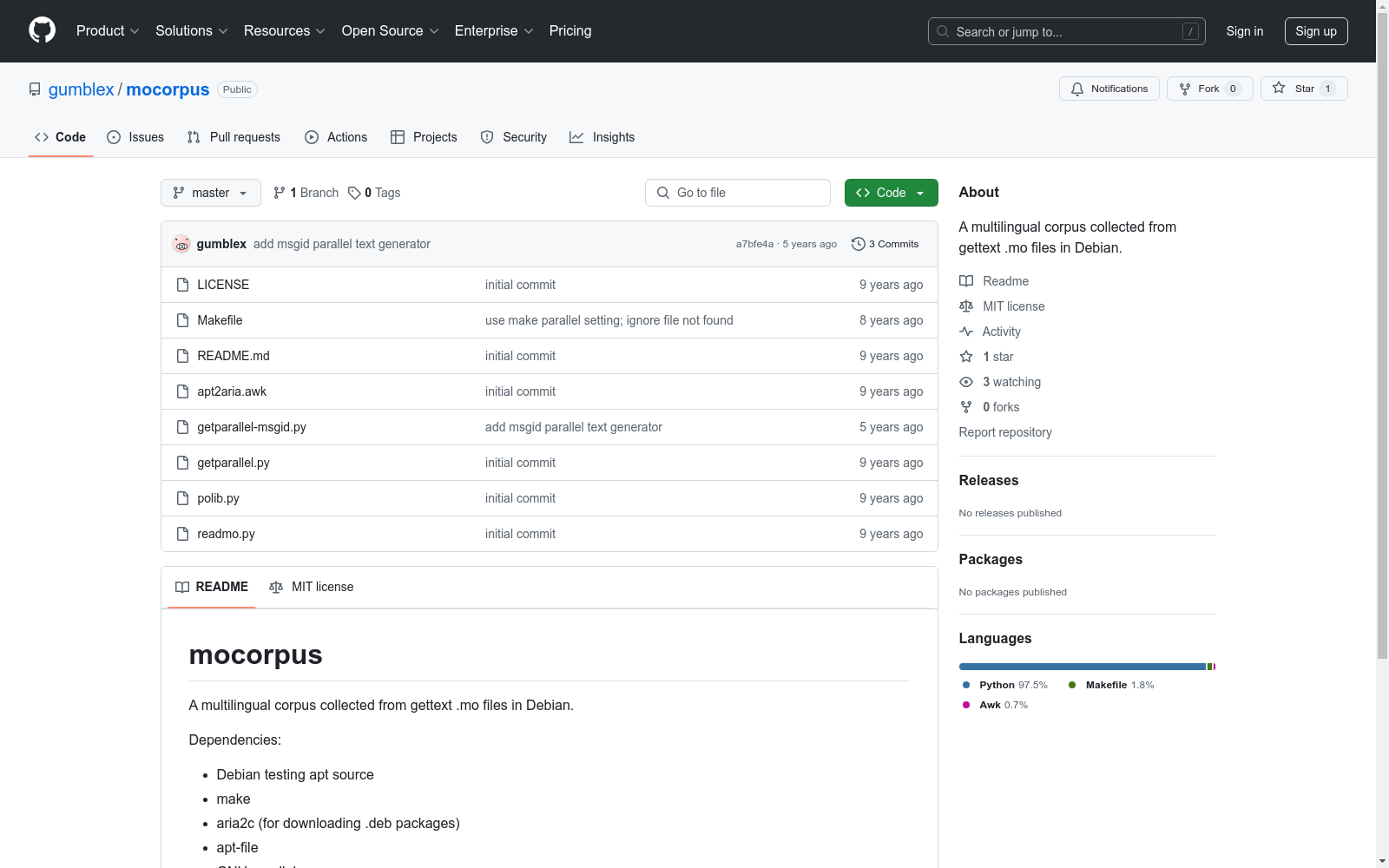Expand the Resources menu
Screen dimensions: 1389x868
(x=284, y=30)
